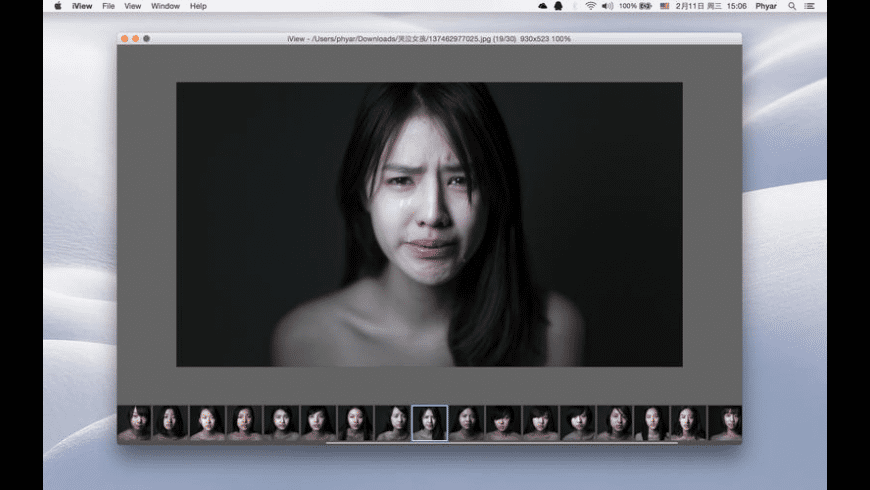Open the iView application menu
This screenshot has height=490, width=870.
82,6
